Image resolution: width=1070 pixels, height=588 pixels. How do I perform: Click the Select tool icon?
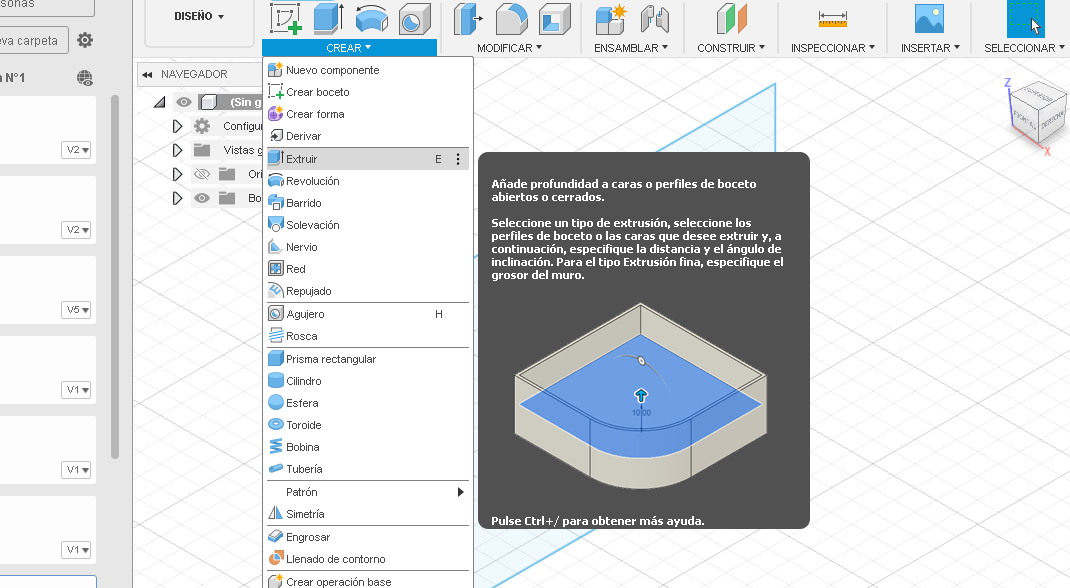pyautogui.click(x=1025, y=18)
